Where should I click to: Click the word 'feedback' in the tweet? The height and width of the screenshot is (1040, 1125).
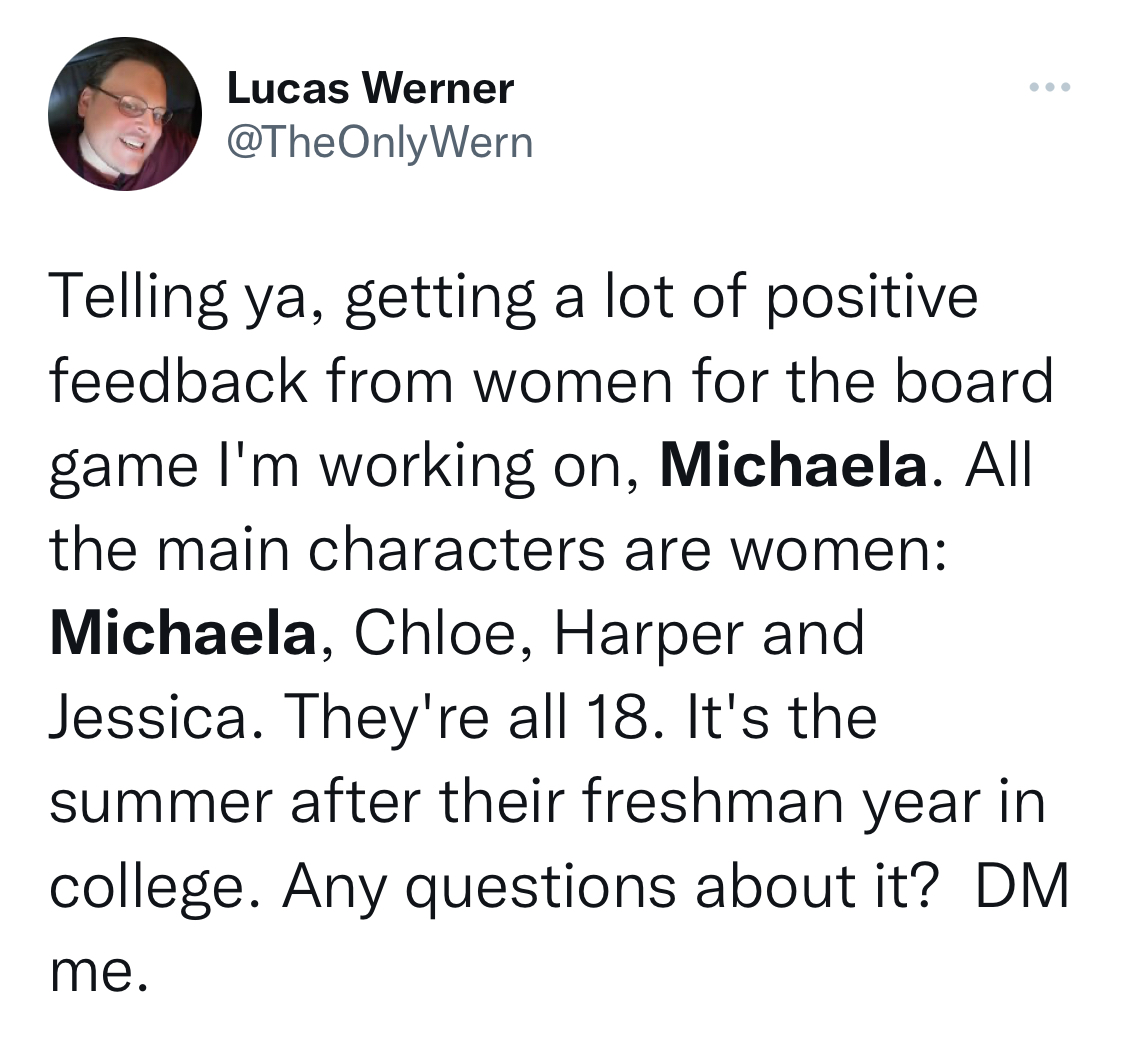click(179, 382)
